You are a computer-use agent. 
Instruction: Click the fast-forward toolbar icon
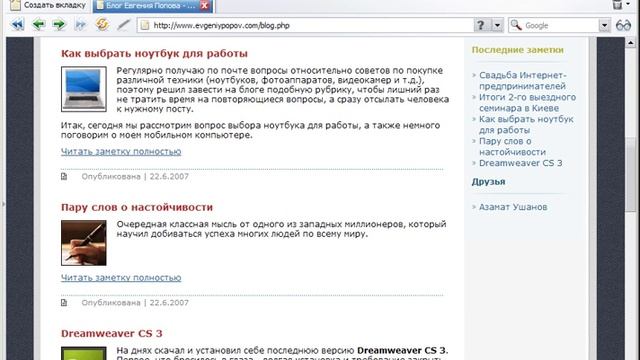(x=81, y=25)
